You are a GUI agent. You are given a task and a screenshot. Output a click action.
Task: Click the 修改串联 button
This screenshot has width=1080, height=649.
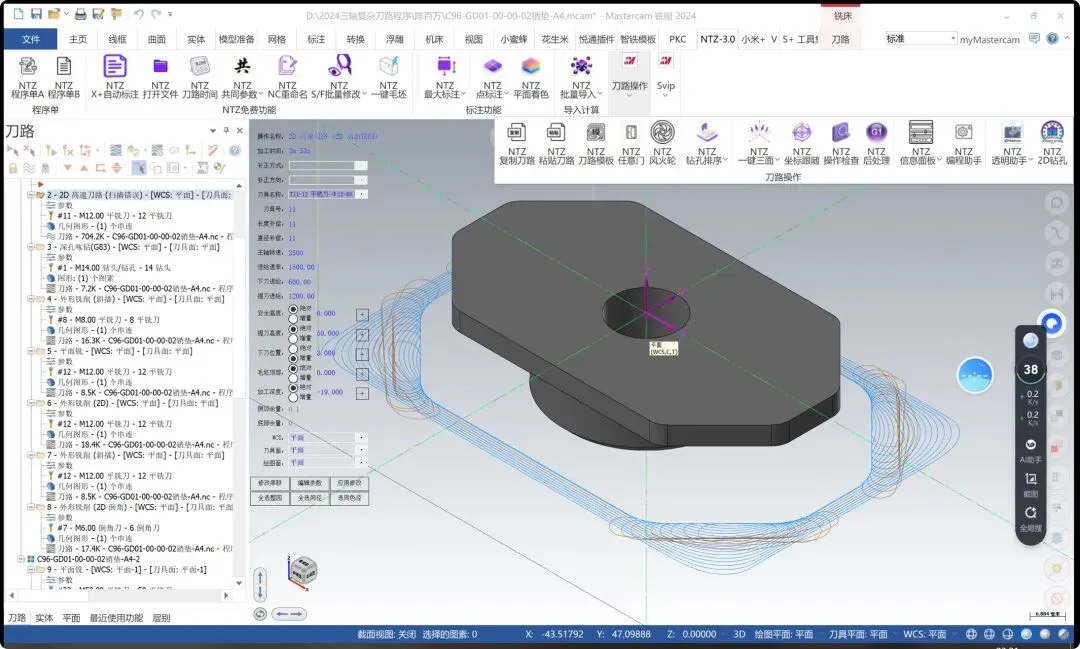pyautogui.click(x=269, y=483)
